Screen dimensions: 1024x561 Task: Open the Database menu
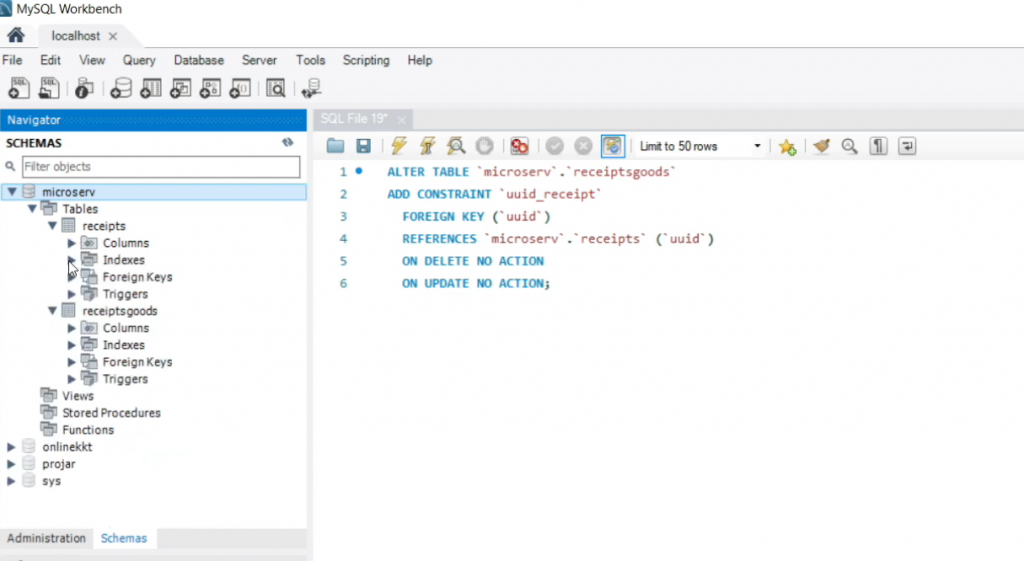(x=199, y=60)
